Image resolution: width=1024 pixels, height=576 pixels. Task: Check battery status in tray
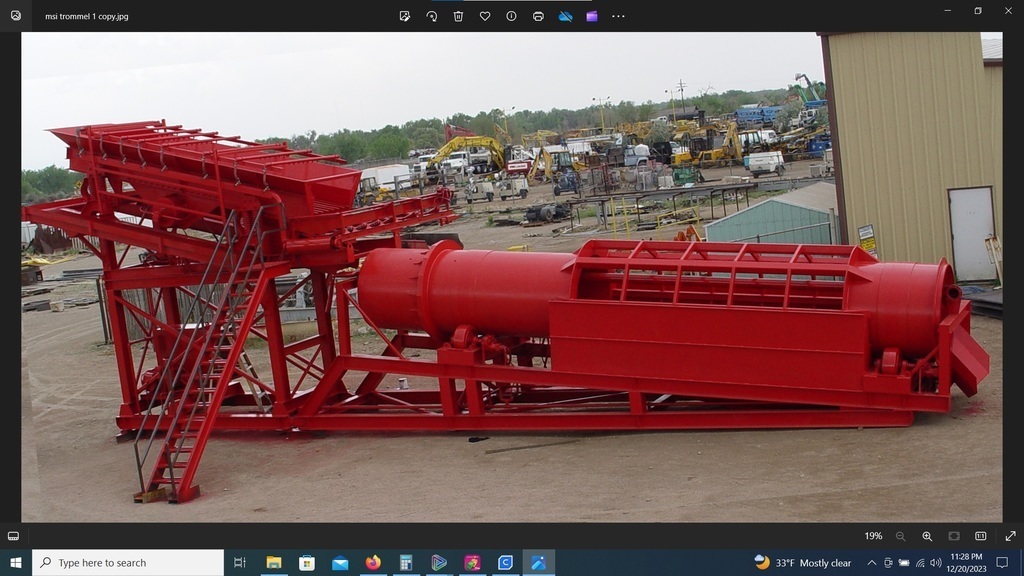[x=904, y=562]
